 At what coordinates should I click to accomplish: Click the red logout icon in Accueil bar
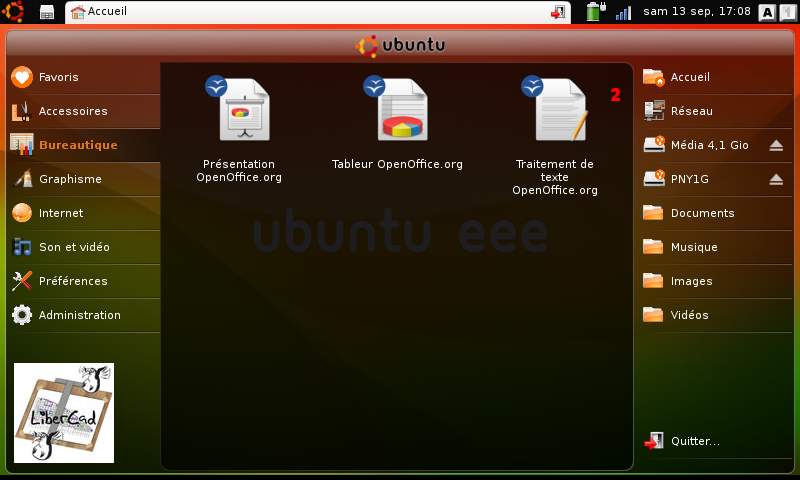[558, 12]
